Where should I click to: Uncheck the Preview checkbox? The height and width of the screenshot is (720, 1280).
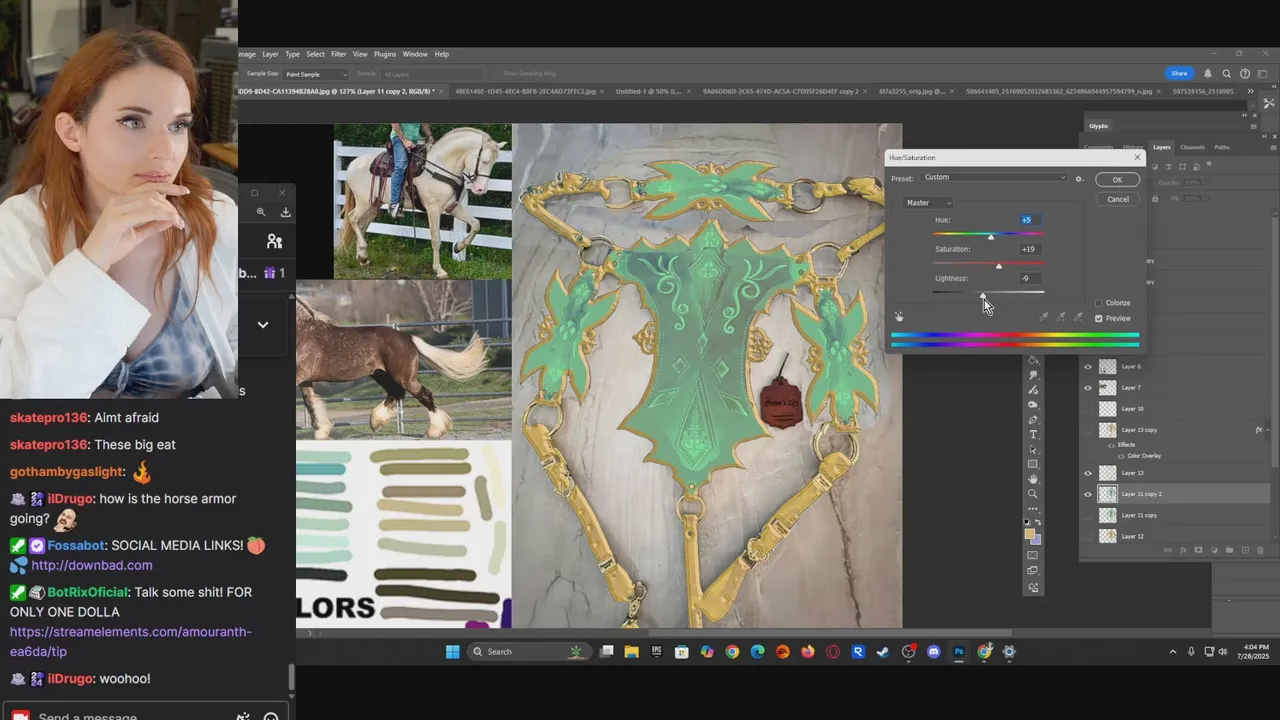[x=1099, y=319]
